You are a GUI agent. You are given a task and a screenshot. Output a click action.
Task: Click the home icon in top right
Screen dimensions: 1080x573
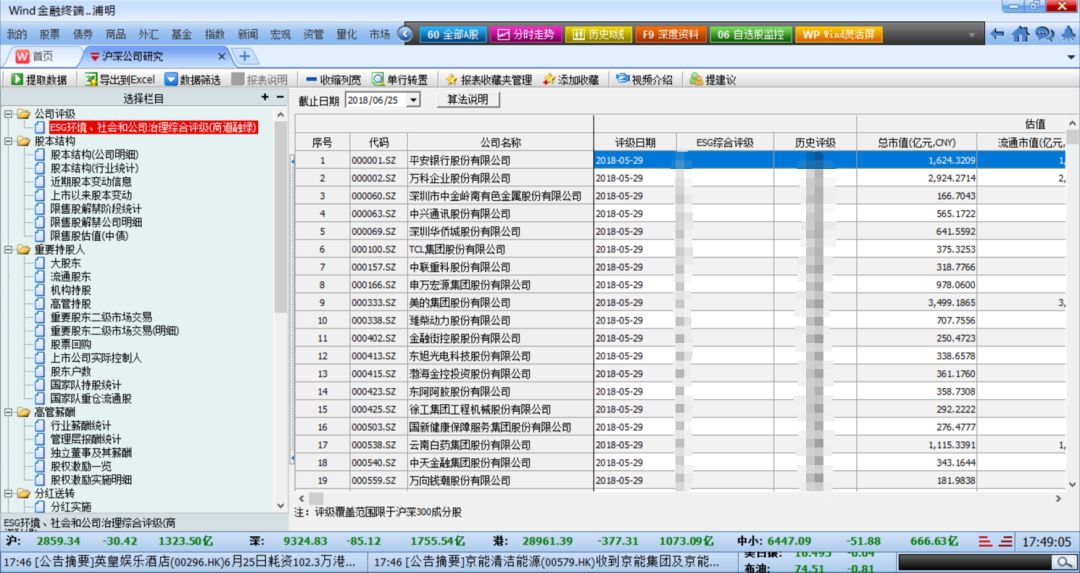(1021, 34)
